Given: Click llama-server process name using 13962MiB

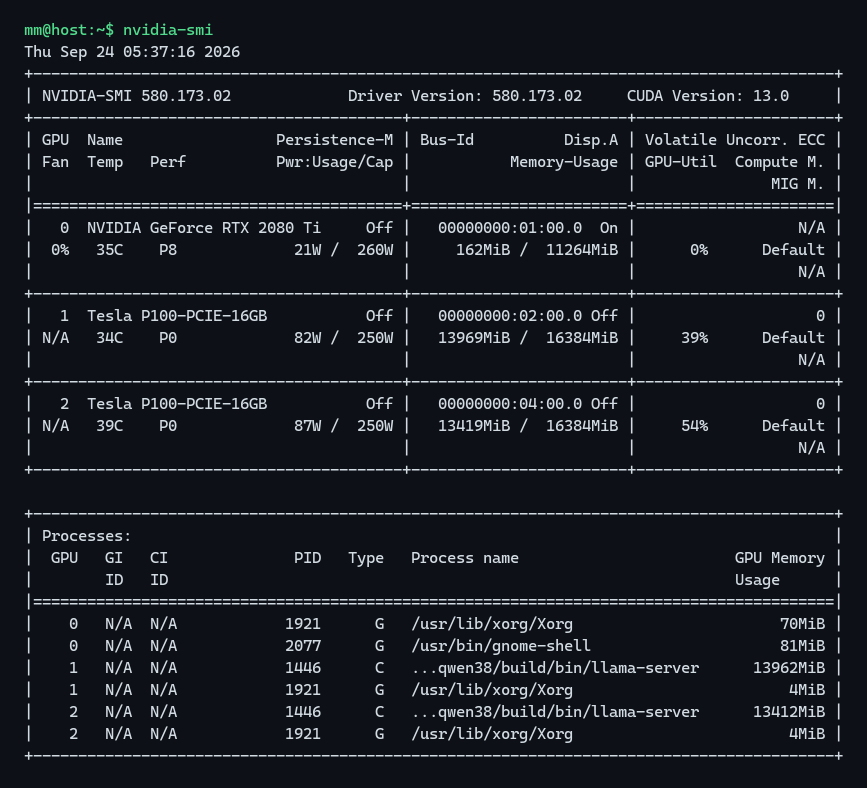Looking at the screenshot, I should pos(555,668).
